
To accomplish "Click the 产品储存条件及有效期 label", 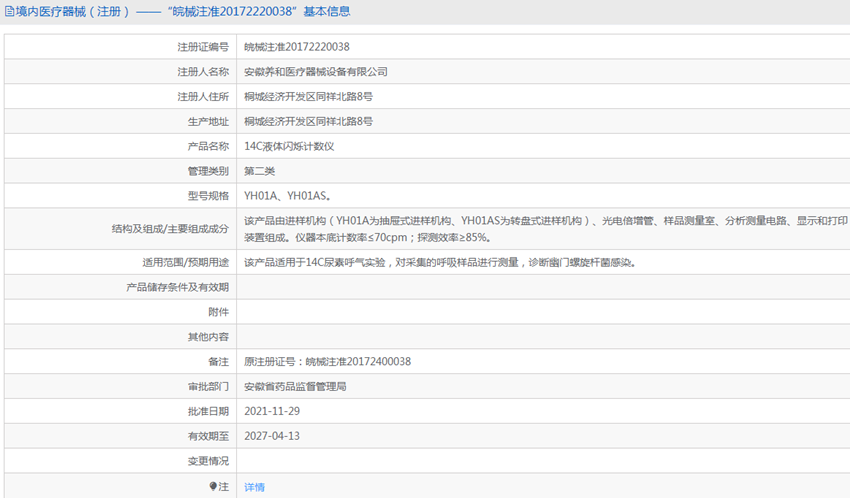I will [177, 287].
